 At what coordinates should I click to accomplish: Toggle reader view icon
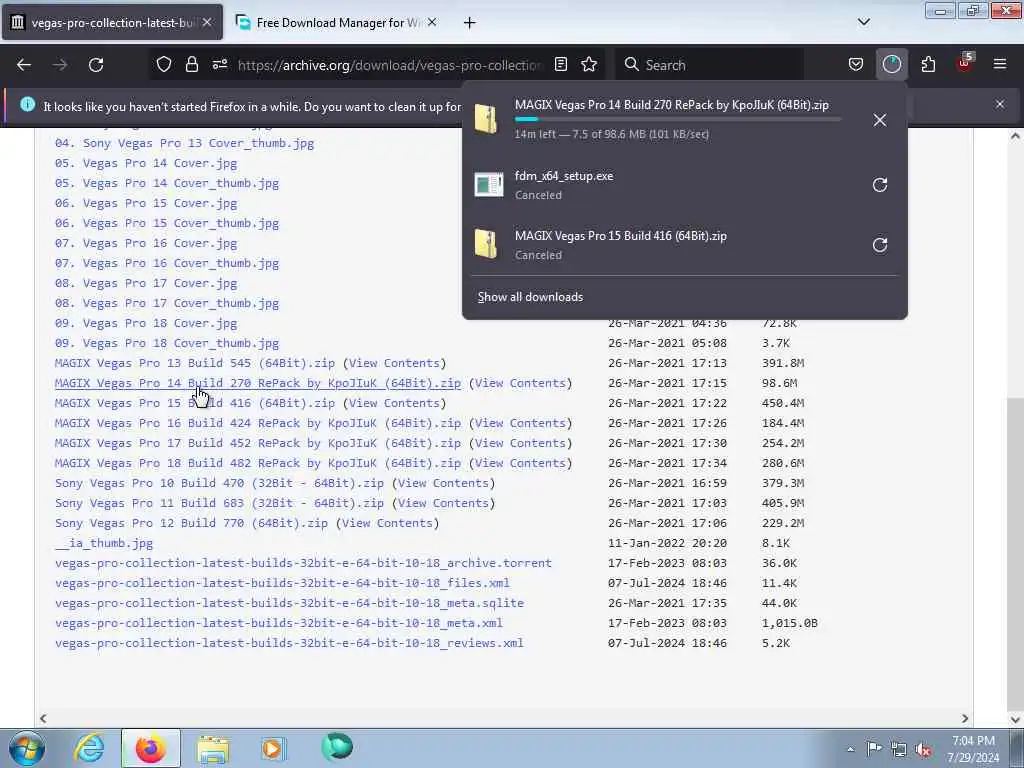click(561, 65)
